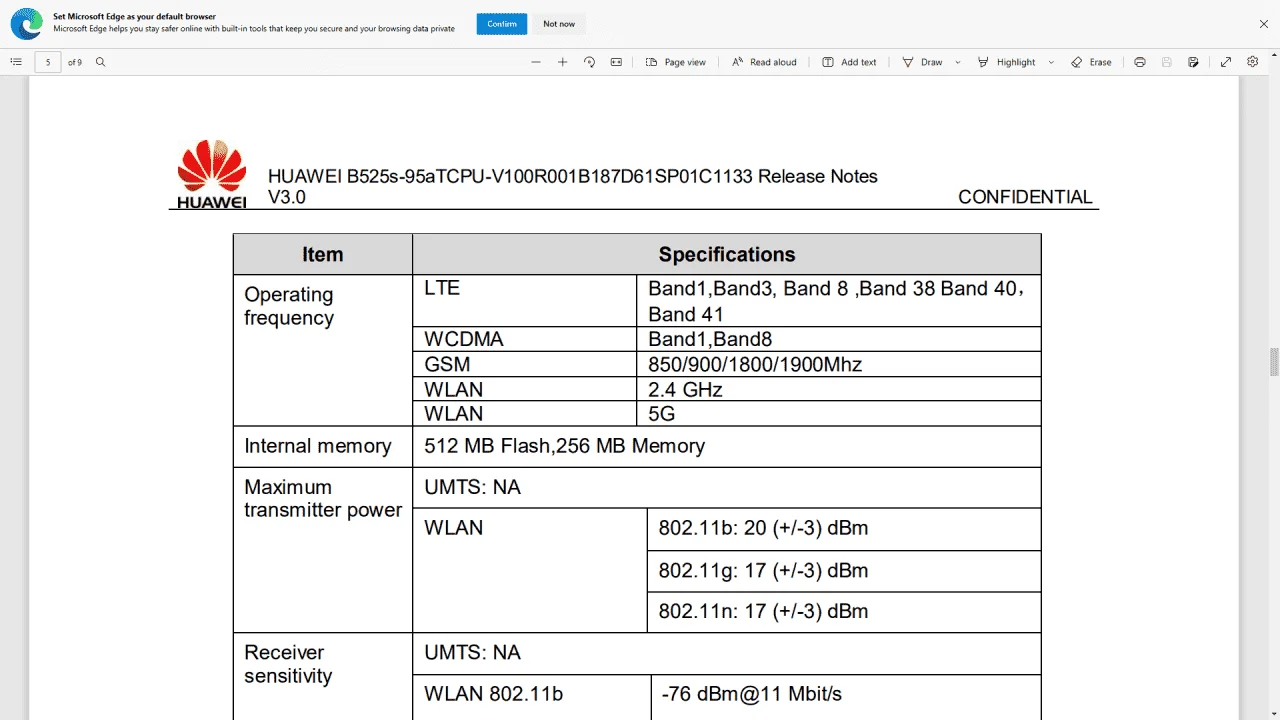Dismiss the default browser banner
The width and height of the screenshot is (1280, 720).
(x=1264, y=24)
